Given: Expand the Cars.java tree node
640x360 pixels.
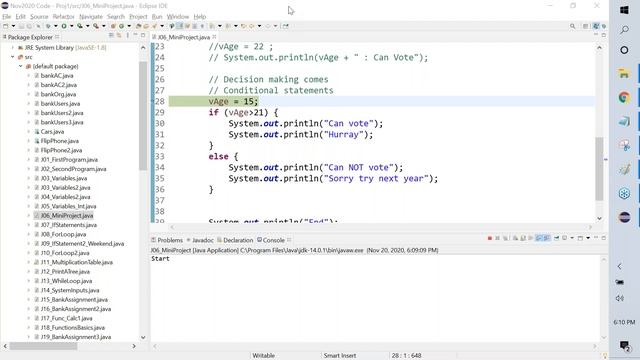Looking at the screenshot, I should click(29, 131).
